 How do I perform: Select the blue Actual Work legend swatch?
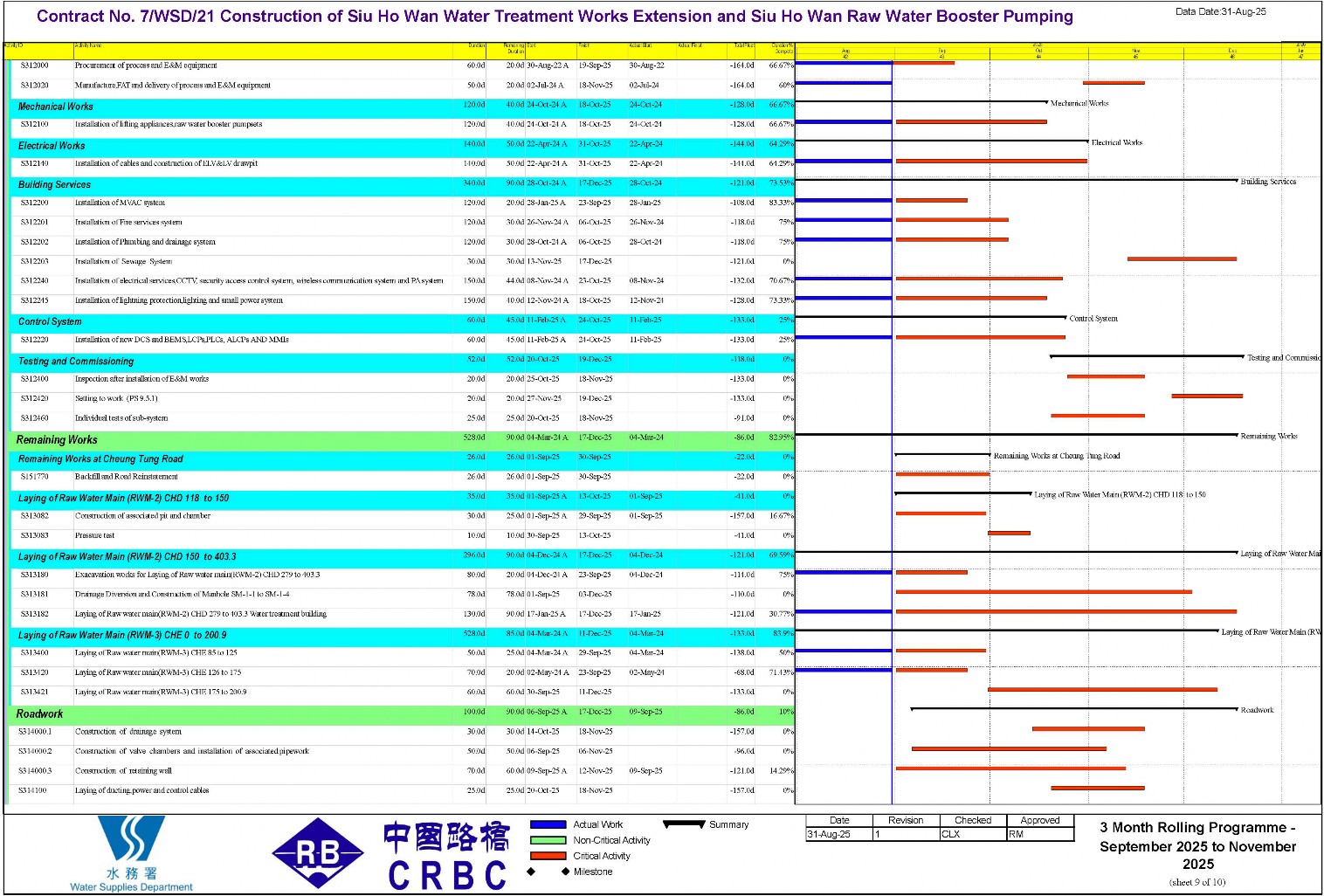(548, 824)
